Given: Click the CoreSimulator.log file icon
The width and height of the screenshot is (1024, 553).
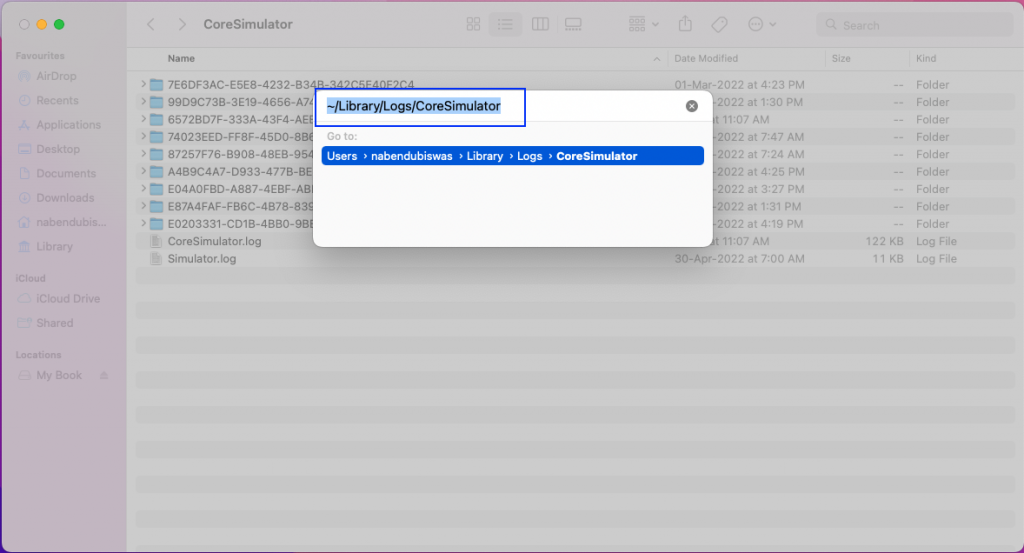Looking at the screenshot, I should 156,242.
